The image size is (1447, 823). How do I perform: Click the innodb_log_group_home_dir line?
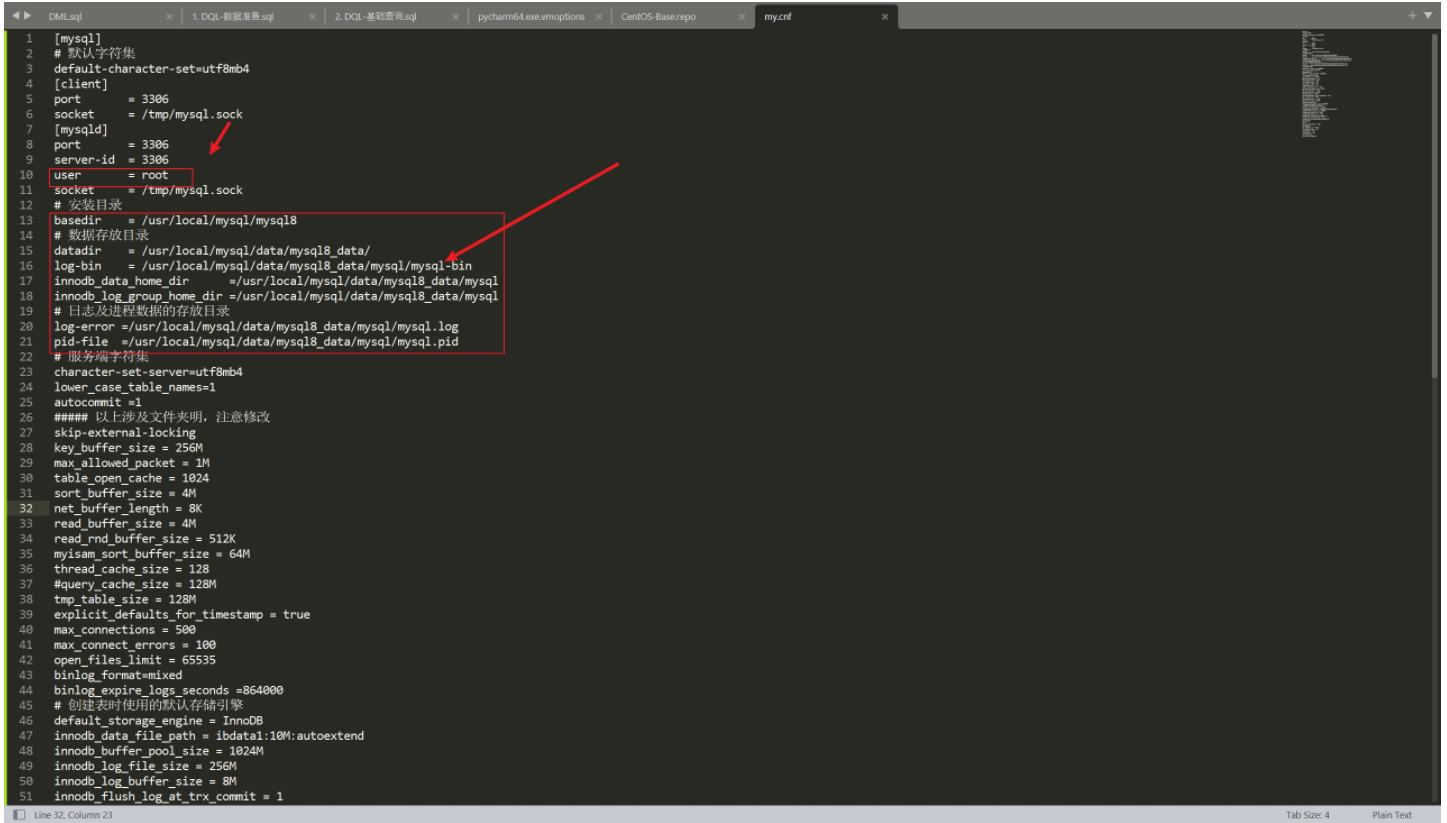point(276,296)
